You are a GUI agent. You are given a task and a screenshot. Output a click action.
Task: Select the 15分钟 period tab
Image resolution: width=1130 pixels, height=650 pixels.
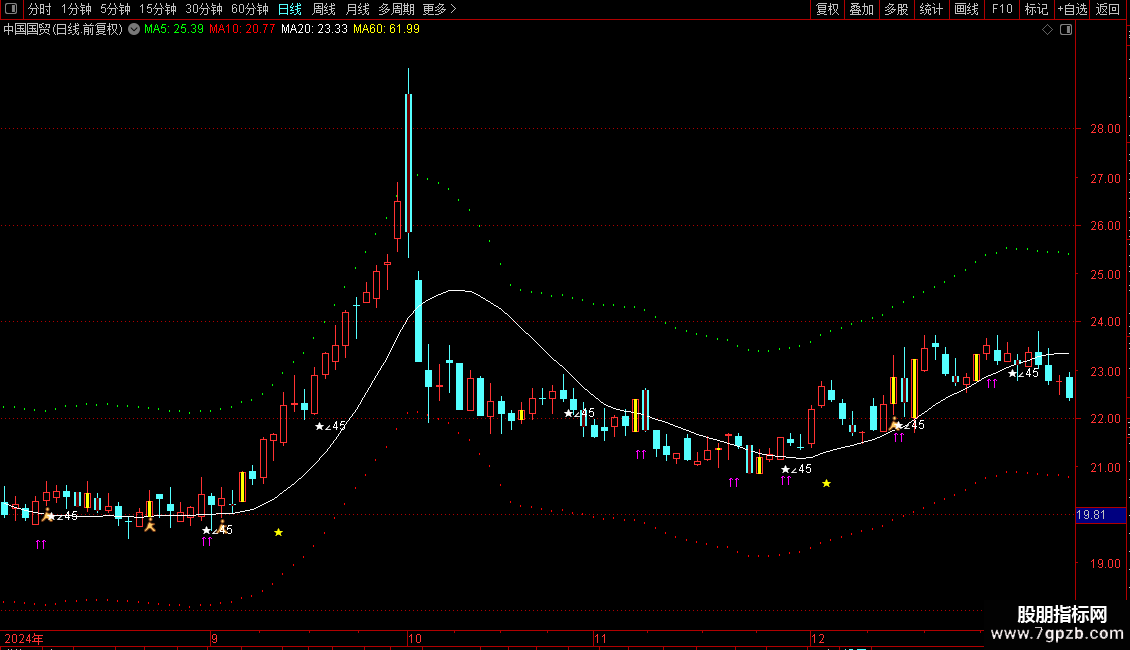click(x=158, y=9)
